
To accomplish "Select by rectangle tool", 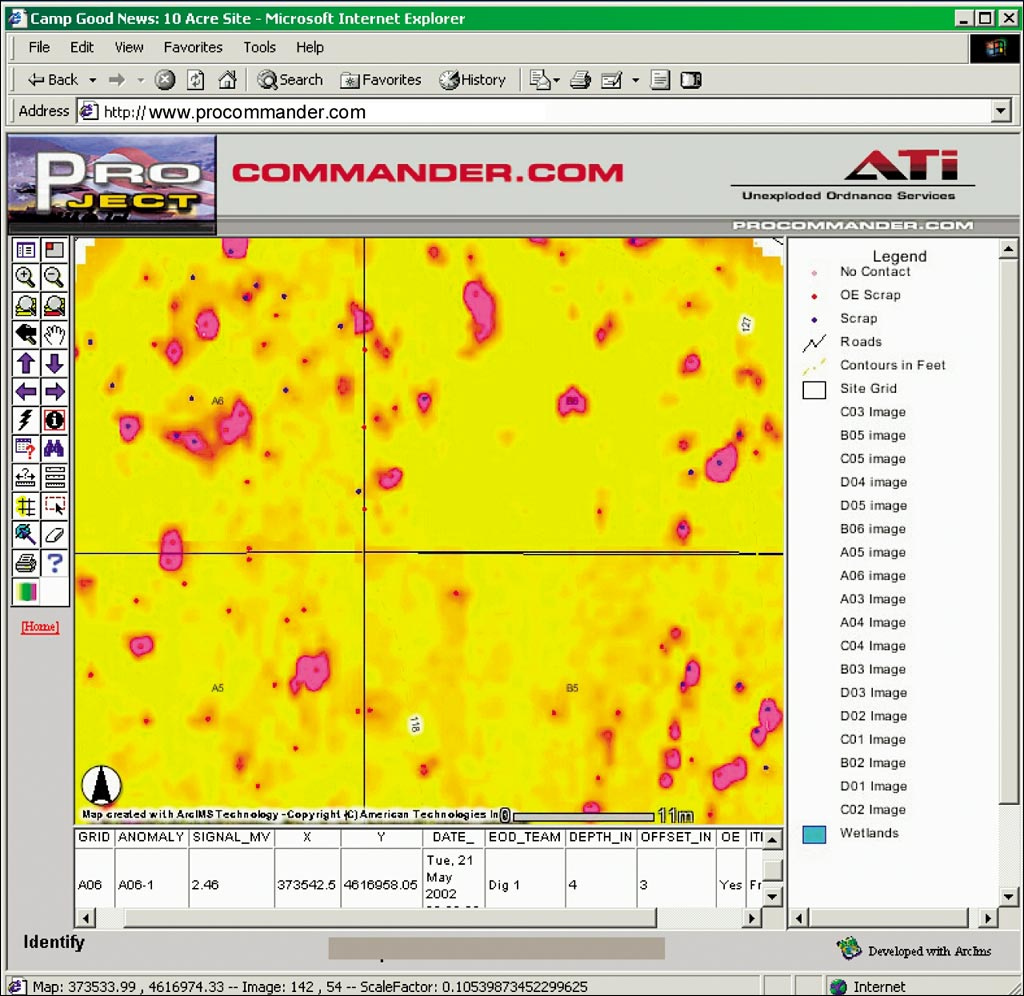I will pos(54,506).
